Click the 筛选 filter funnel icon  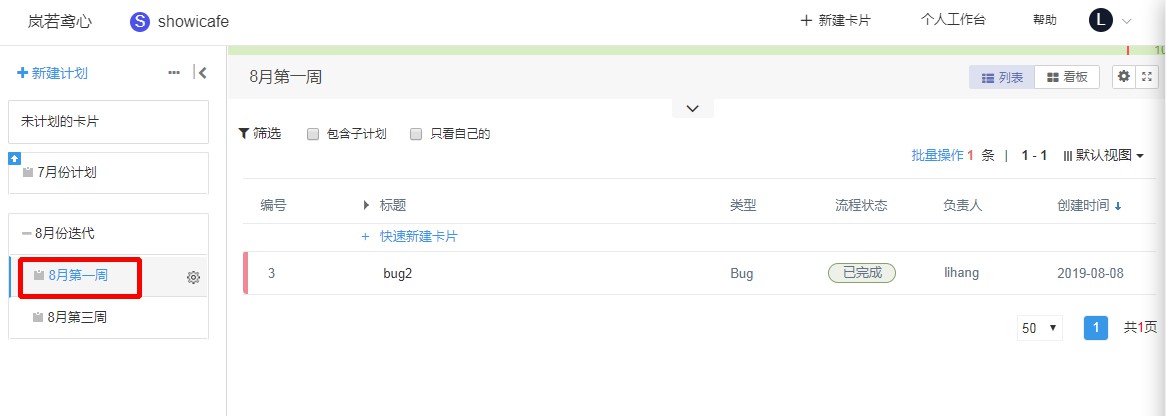coord(243,134)
